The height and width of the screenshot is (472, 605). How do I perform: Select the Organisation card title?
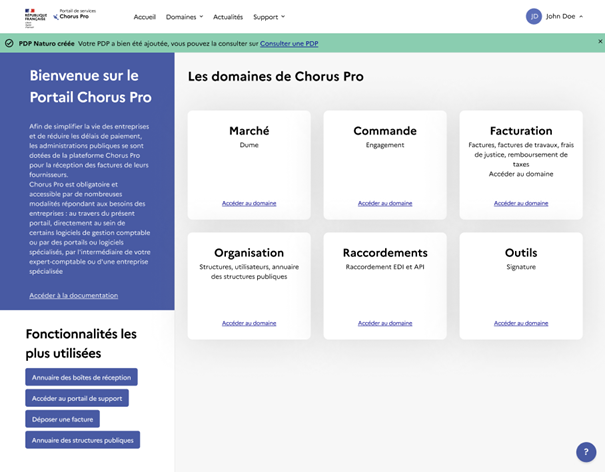249,253
